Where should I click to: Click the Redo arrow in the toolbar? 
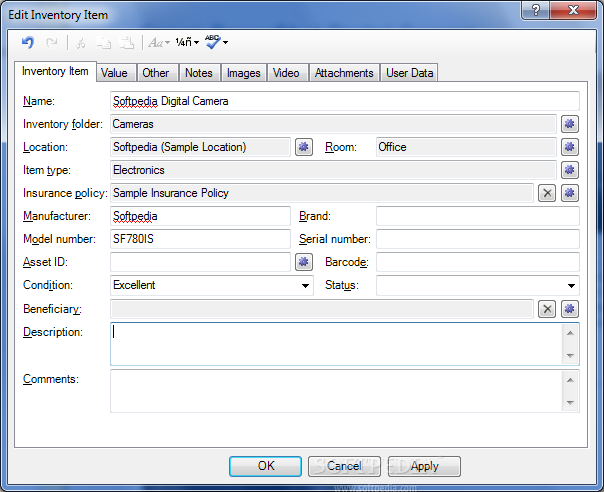pyautogui.click(x=51, y=42)
